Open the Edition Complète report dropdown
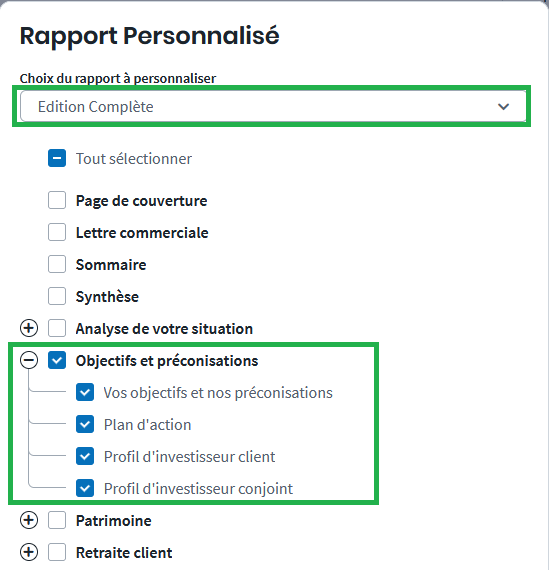 point(273,106)
